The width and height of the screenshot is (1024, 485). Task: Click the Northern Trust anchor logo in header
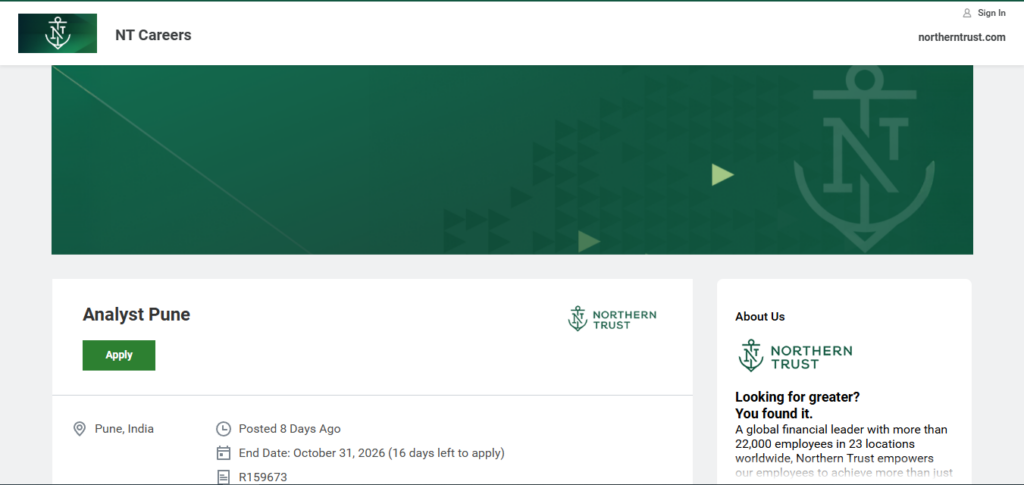(x=57, y=33)
